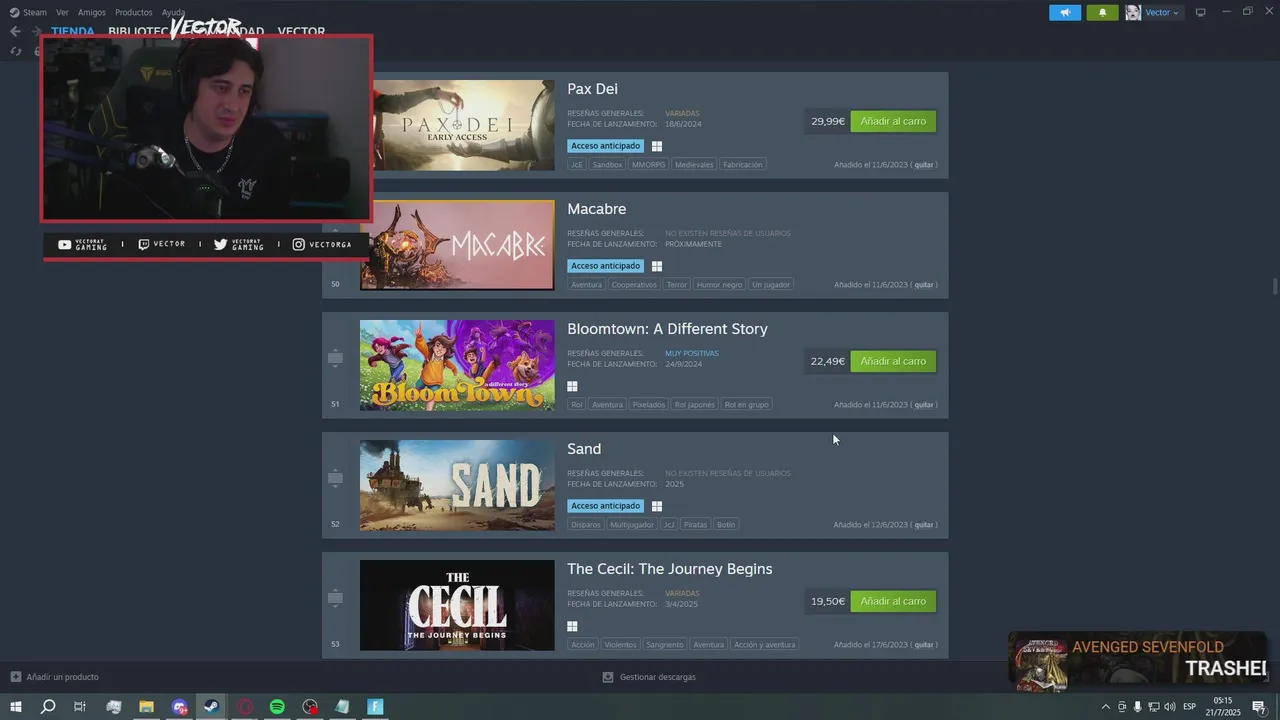Click Windows platform icon in Bloomtown row
Screen dimensions: 1280x720
pyautogui.click(x=573, y=386)
